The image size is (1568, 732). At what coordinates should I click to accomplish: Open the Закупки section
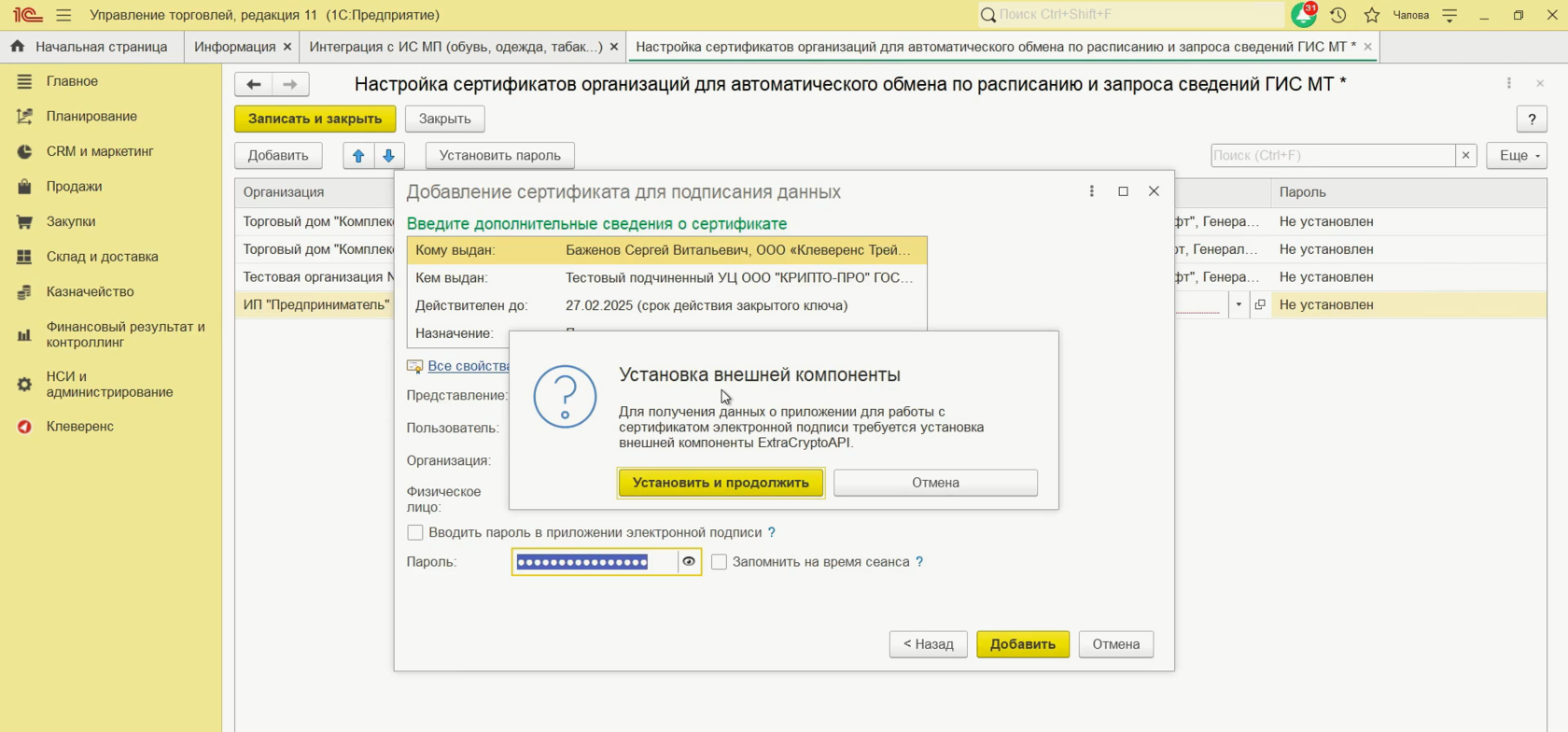click(71, 222)
